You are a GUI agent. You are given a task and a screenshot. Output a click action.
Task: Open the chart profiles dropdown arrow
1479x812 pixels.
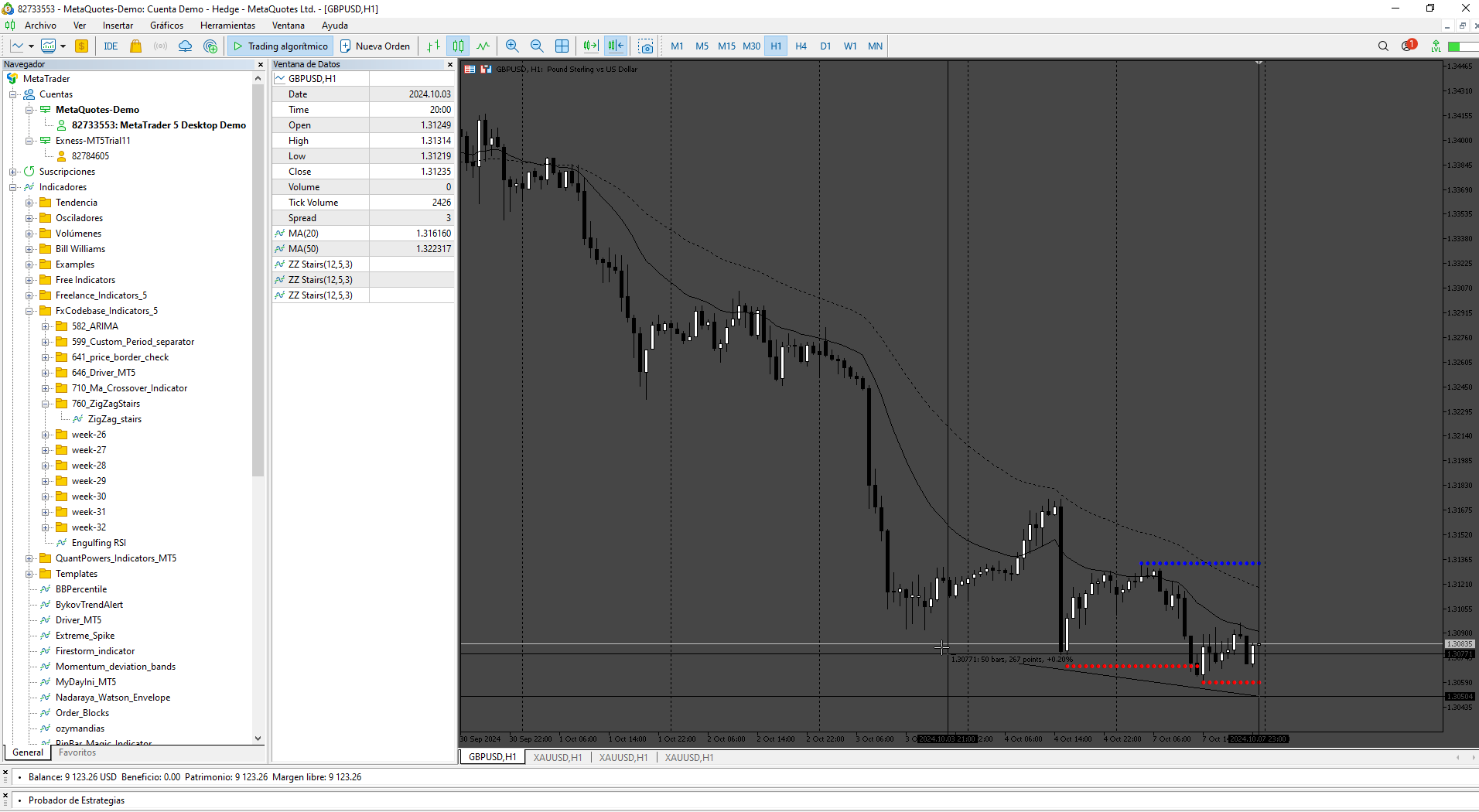tap(63, 46)
